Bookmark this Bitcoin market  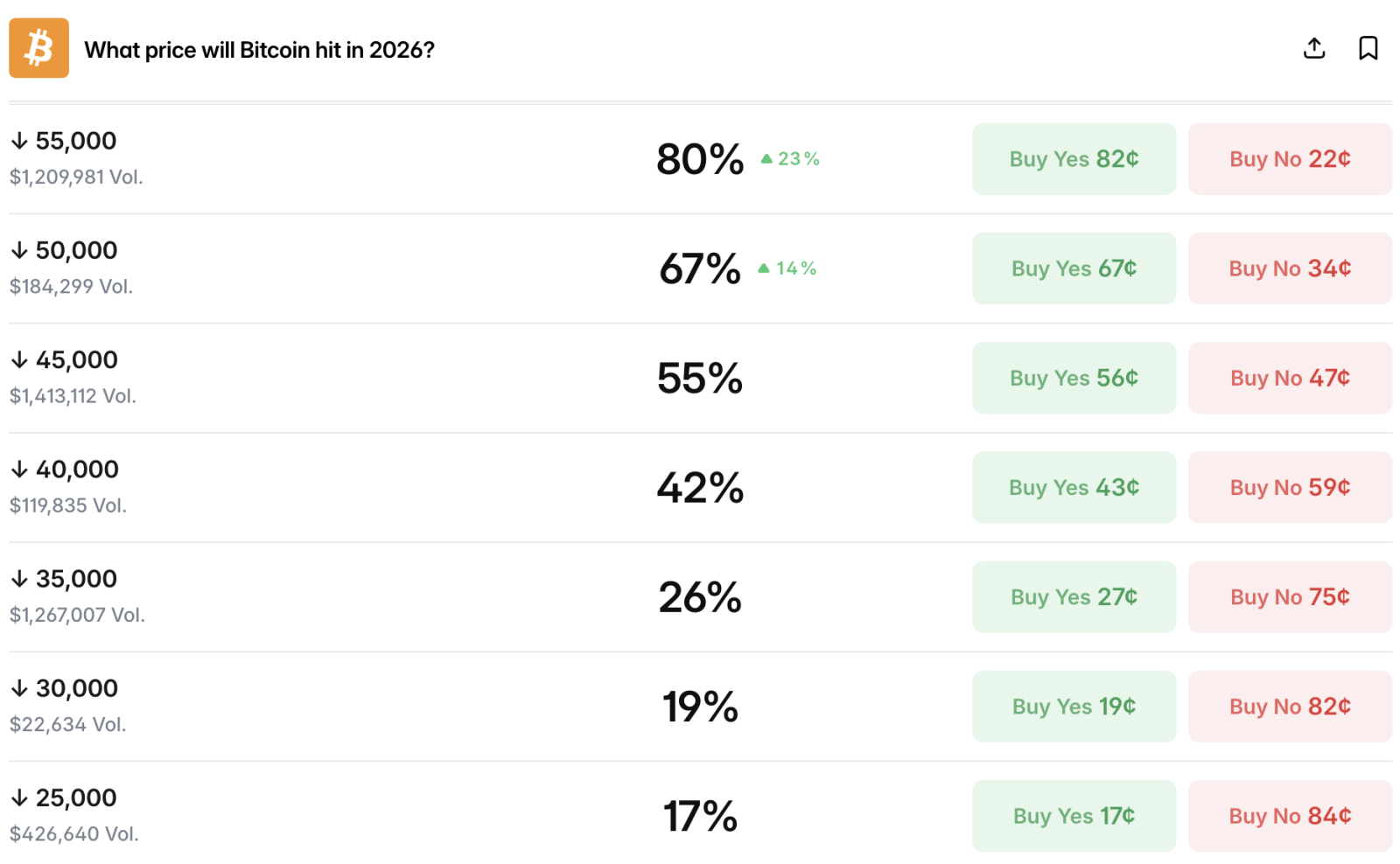[1368, 48]
